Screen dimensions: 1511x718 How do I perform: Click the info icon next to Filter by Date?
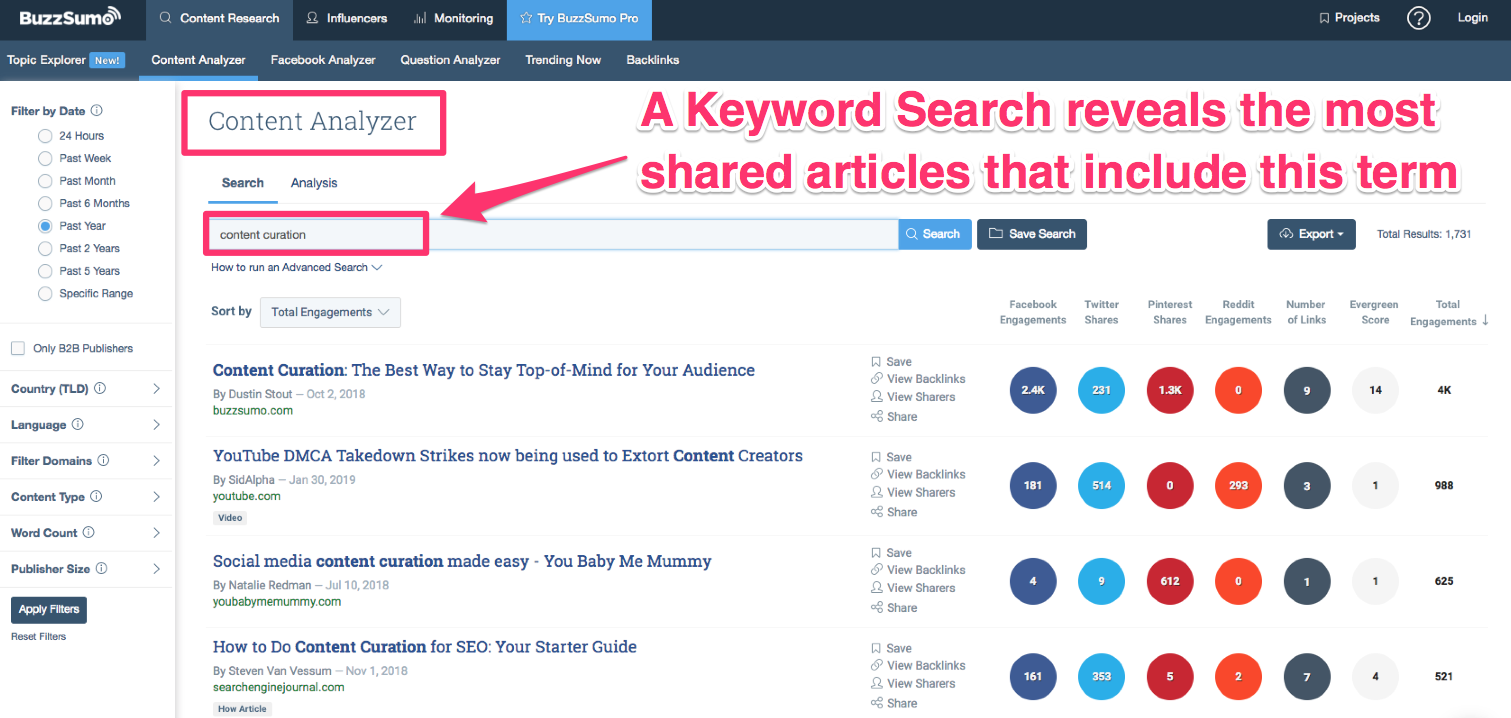click(97, 111)
